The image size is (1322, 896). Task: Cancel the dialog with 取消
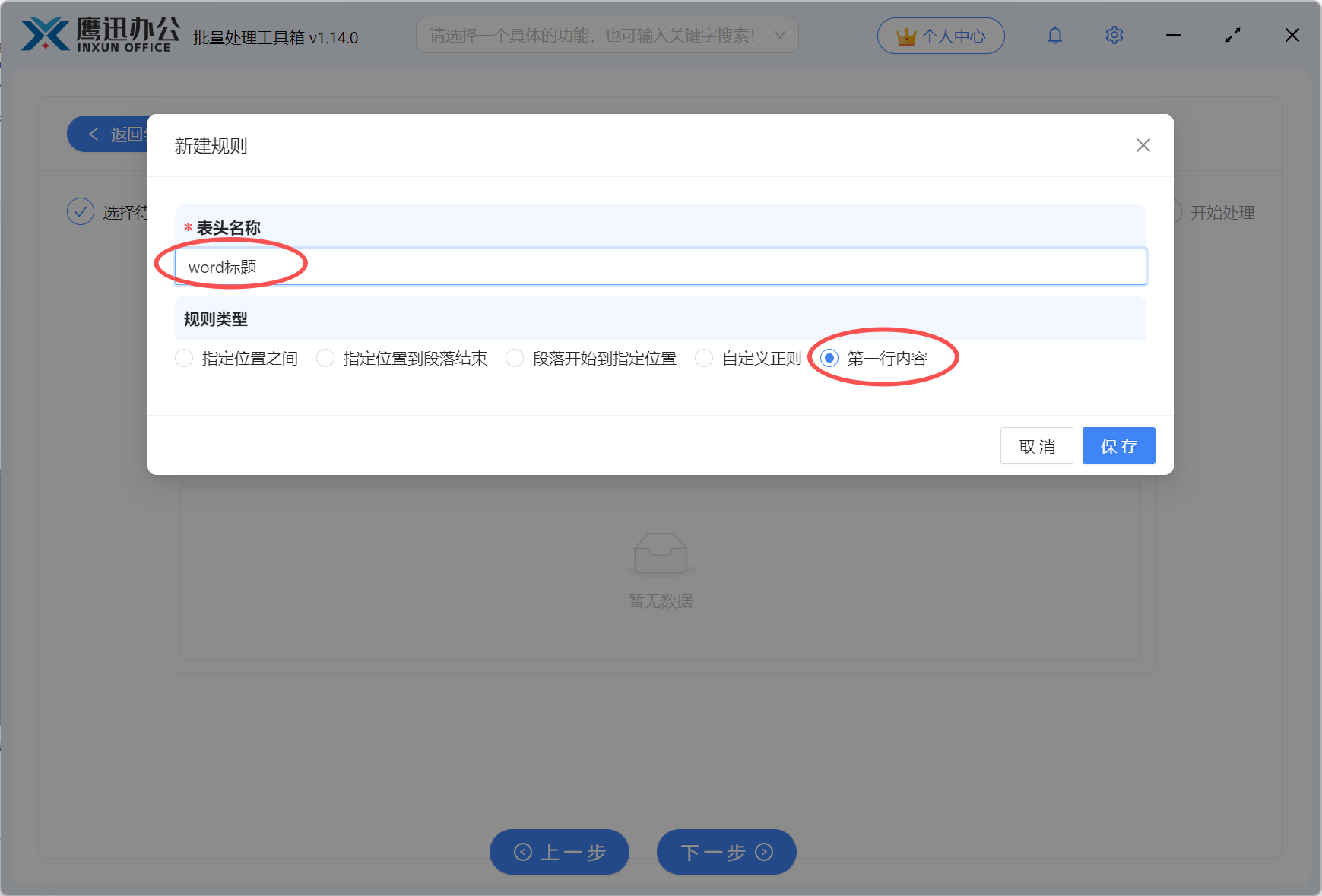coord(1036,445)
